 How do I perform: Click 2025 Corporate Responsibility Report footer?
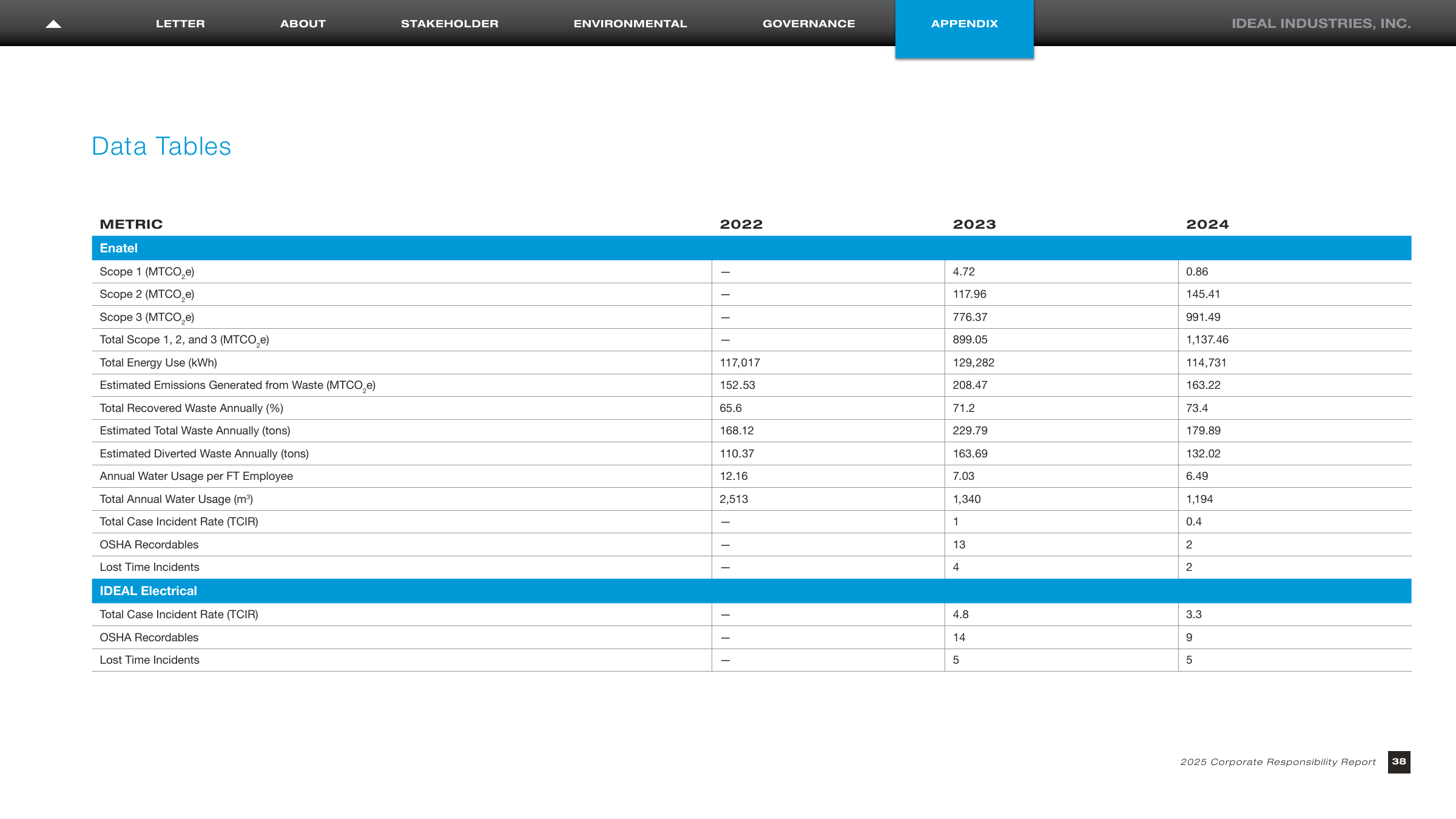(1278, 762)
